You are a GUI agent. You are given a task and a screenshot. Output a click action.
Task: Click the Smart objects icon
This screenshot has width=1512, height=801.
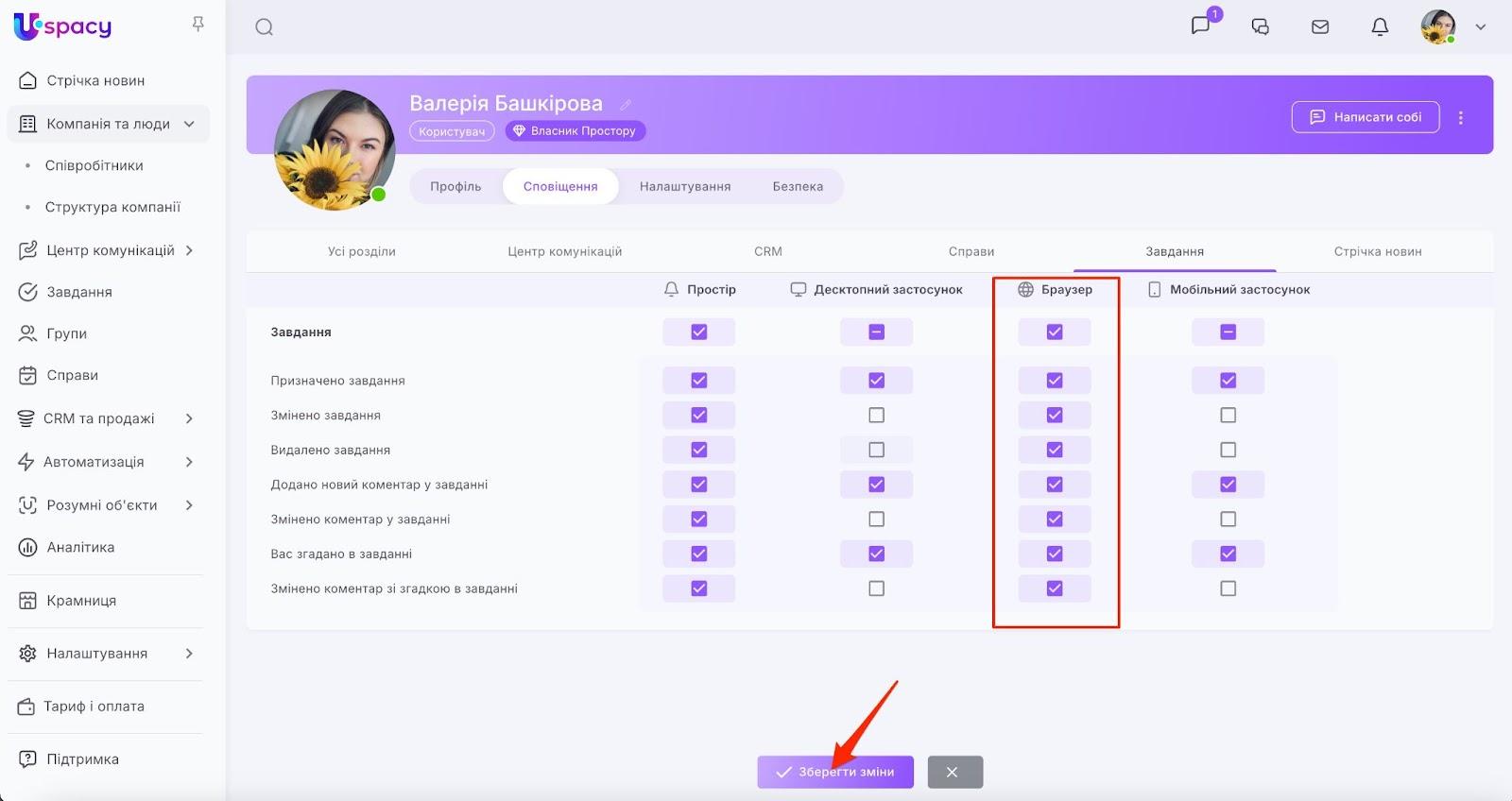[x=28, y=505]
